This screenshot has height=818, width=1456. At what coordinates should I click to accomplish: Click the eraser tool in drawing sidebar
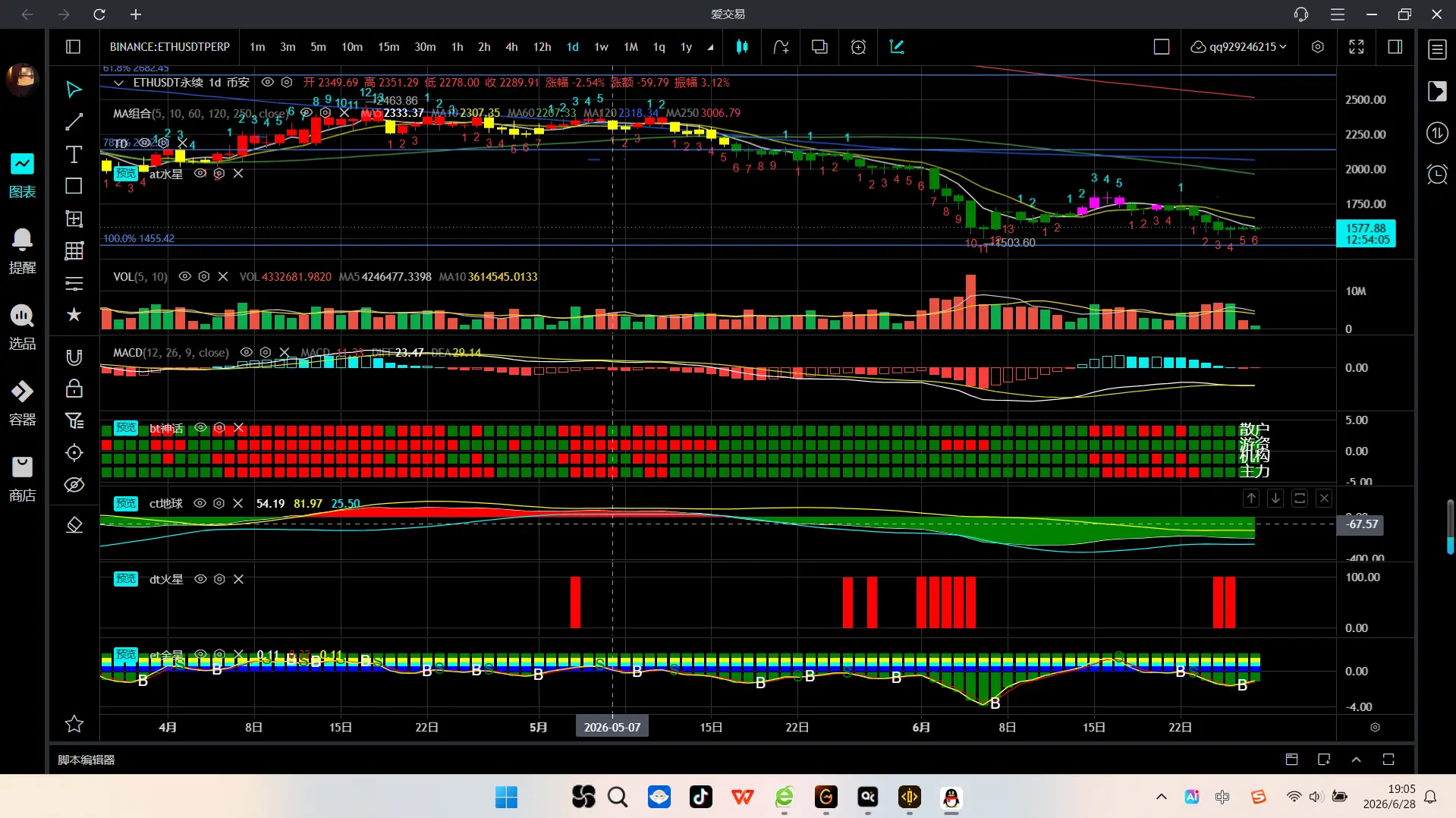[x=74, y=525]
